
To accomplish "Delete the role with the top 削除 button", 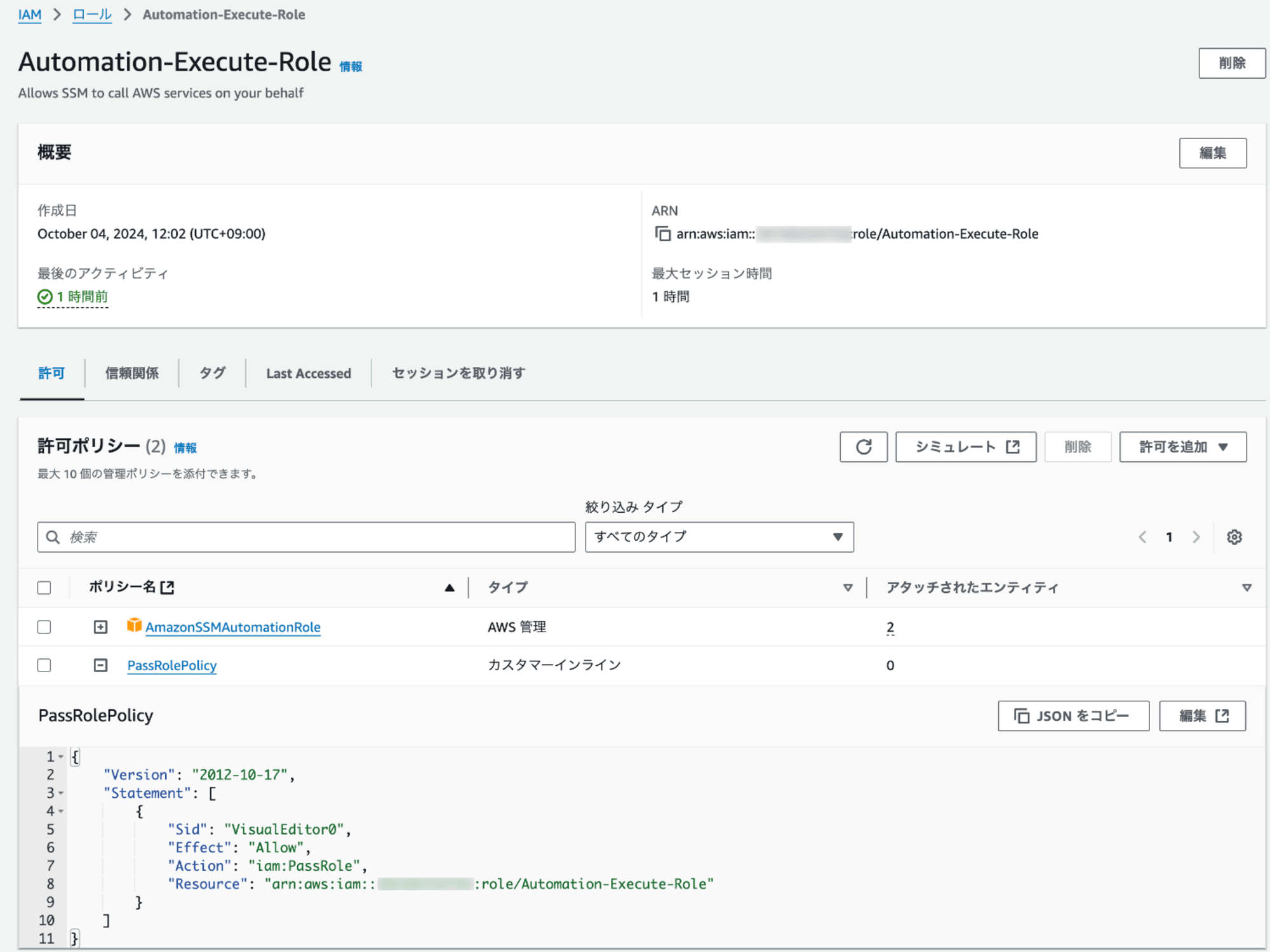I will tap(1232, 63).
